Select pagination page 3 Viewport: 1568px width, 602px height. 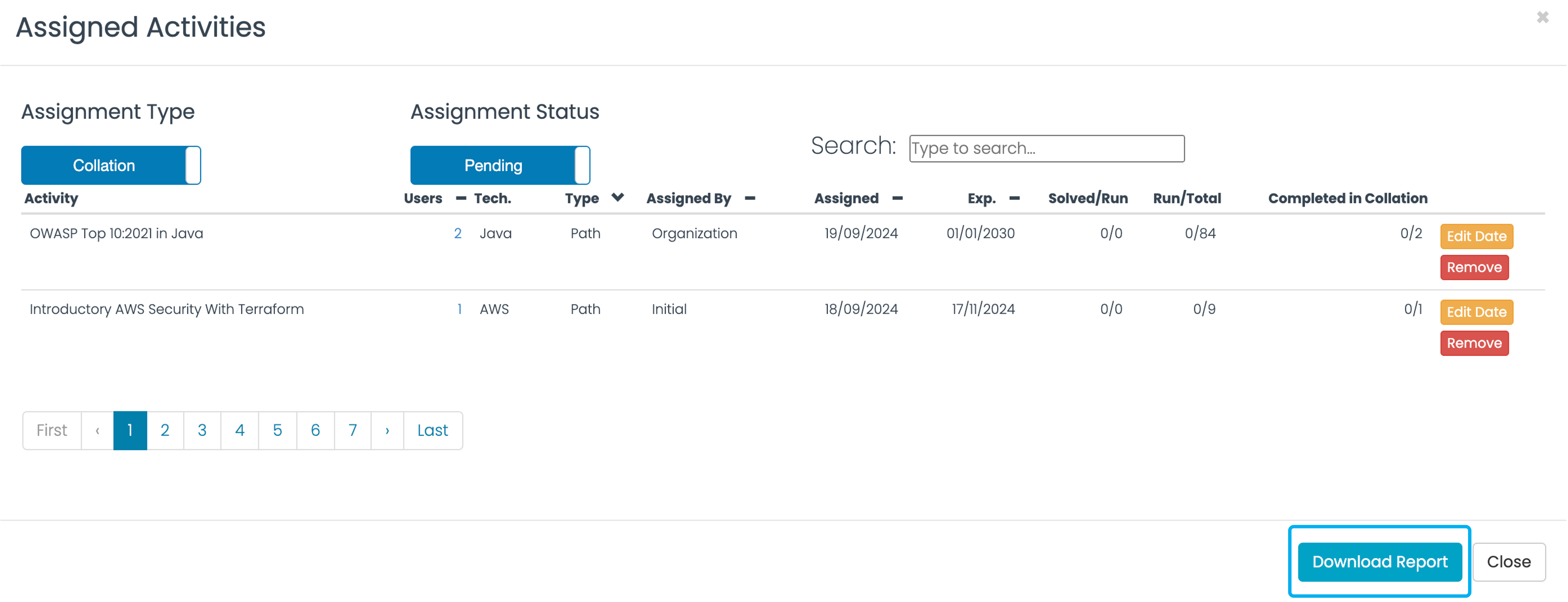202,430
